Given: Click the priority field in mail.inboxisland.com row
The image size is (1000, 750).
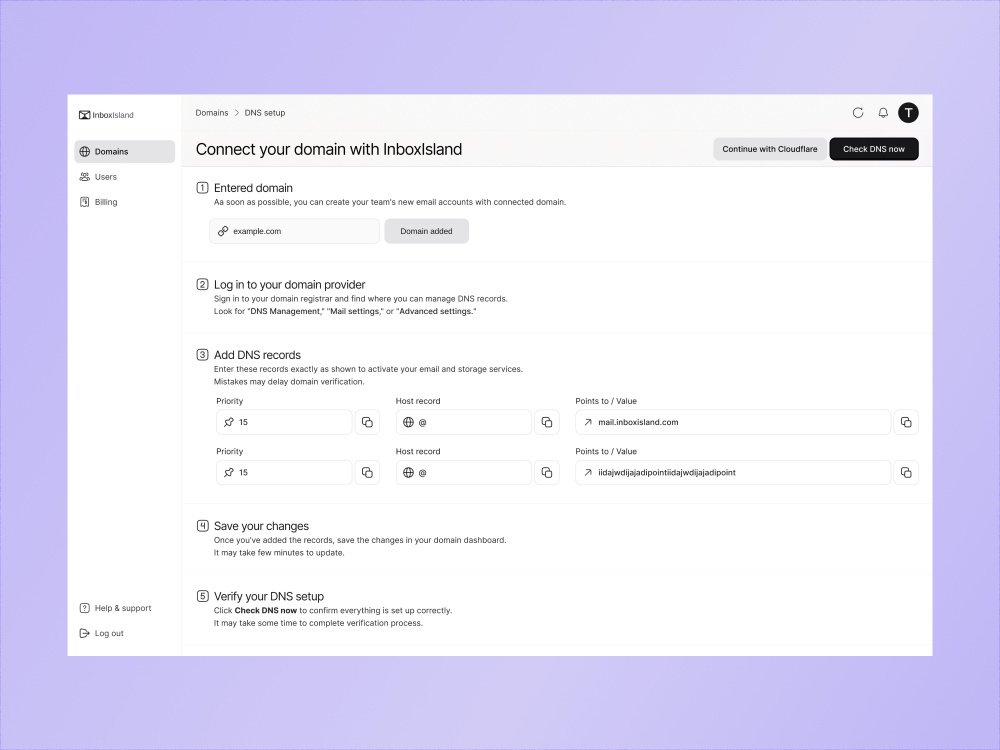Looking at the screenshot, I should tap(284, 422).
